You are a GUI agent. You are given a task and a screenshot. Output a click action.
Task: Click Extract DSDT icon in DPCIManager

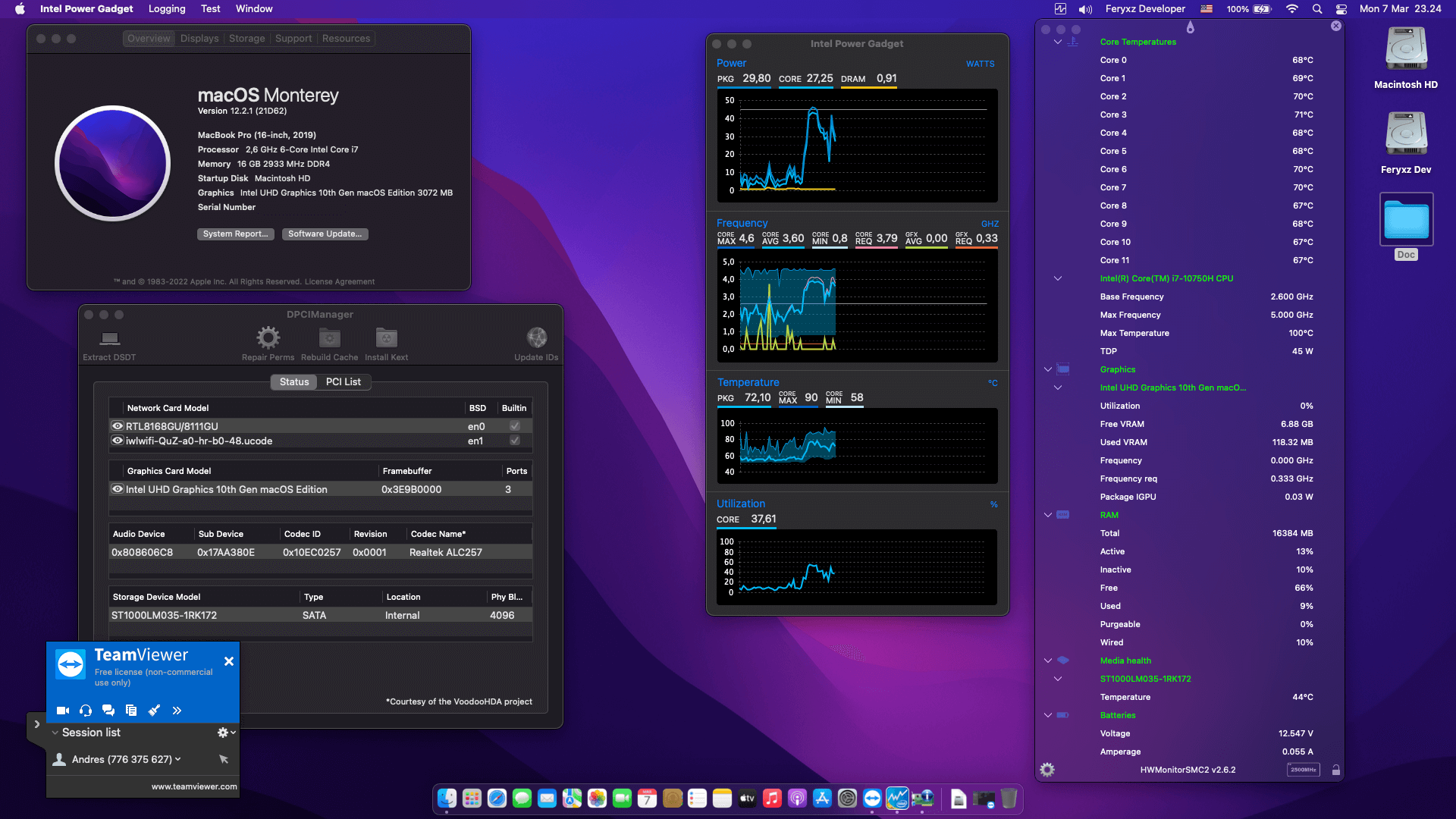tap(110, 338)
